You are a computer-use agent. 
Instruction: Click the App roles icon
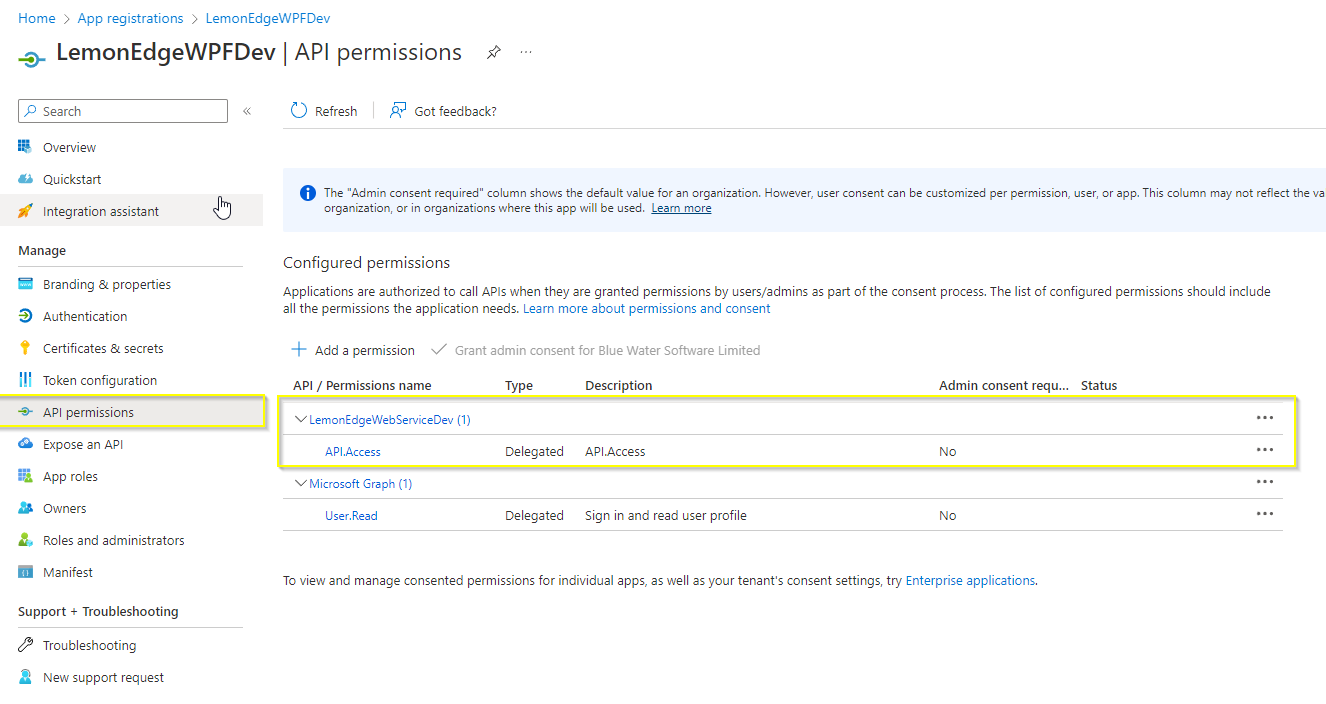point(26,476)
